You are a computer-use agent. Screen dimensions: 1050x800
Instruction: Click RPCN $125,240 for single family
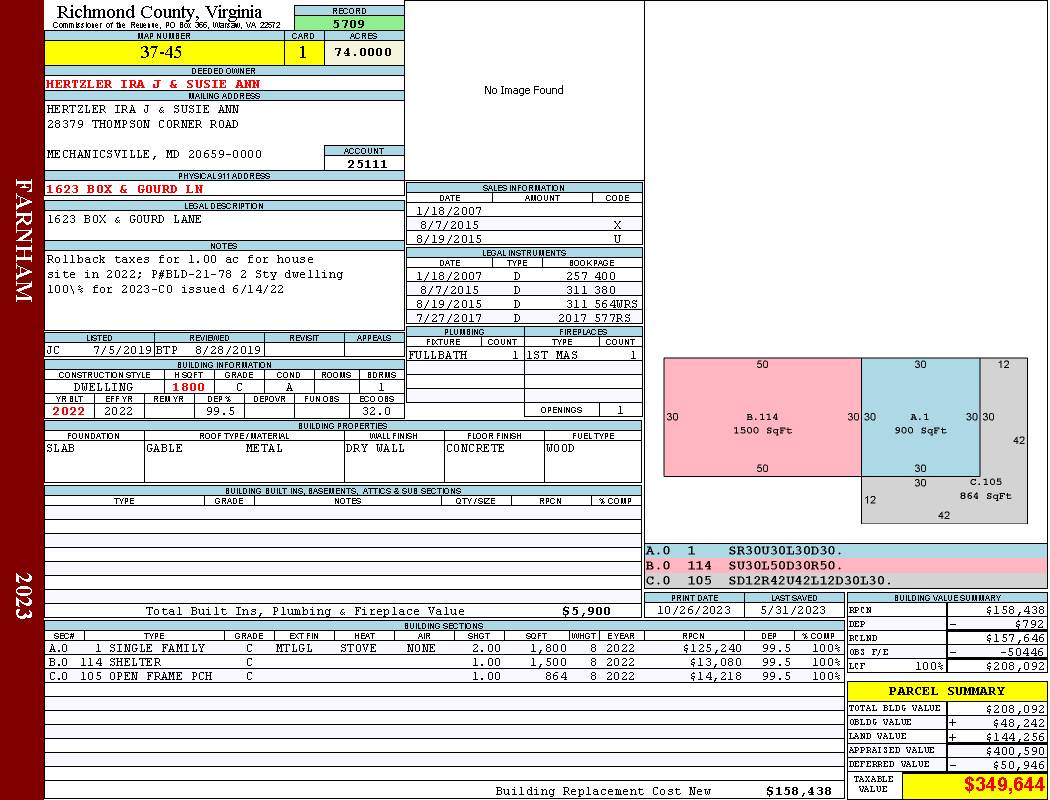pos(712,648)
